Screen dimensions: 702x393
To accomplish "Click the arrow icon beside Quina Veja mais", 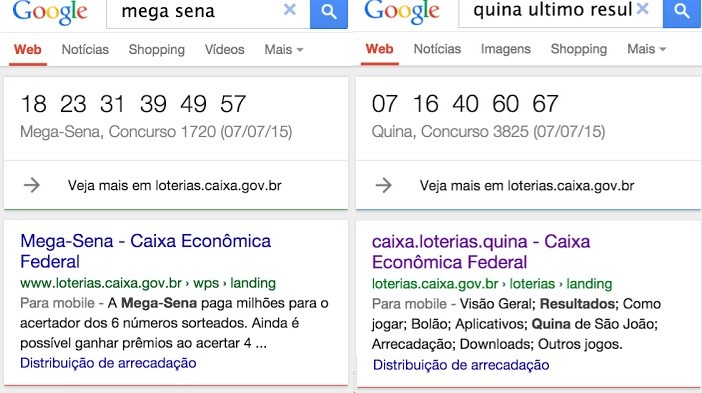I will tap(384, 185).
